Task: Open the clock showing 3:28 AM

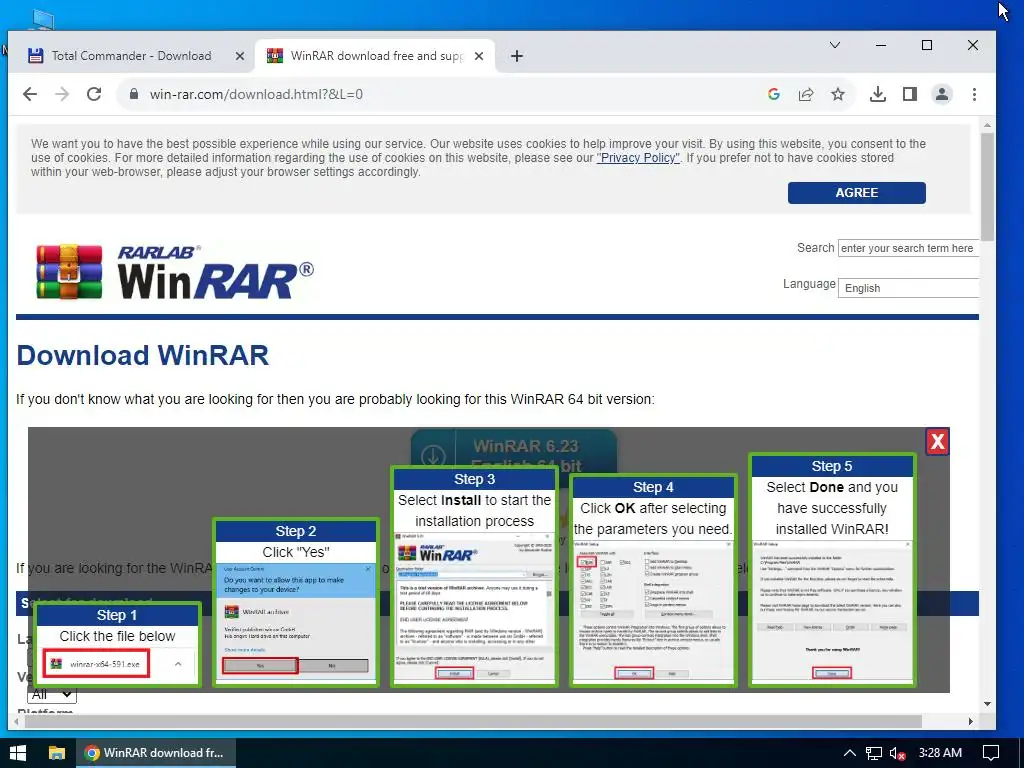Action: tap(940, 753)
